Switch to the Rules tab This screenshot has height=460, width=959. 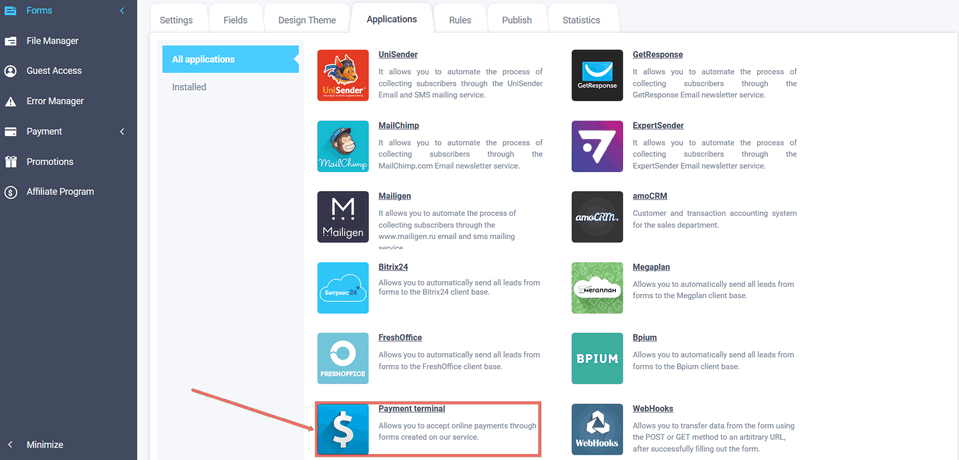(460, 19)
